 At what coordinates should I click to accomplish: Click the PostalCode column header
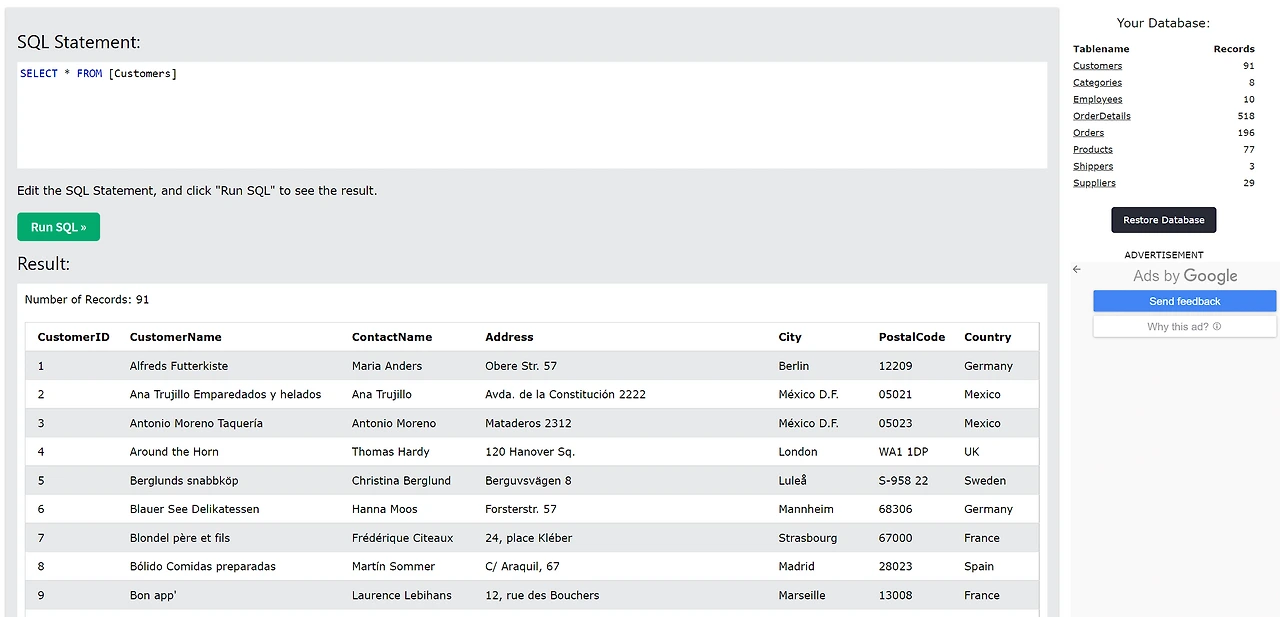[912, 337]
